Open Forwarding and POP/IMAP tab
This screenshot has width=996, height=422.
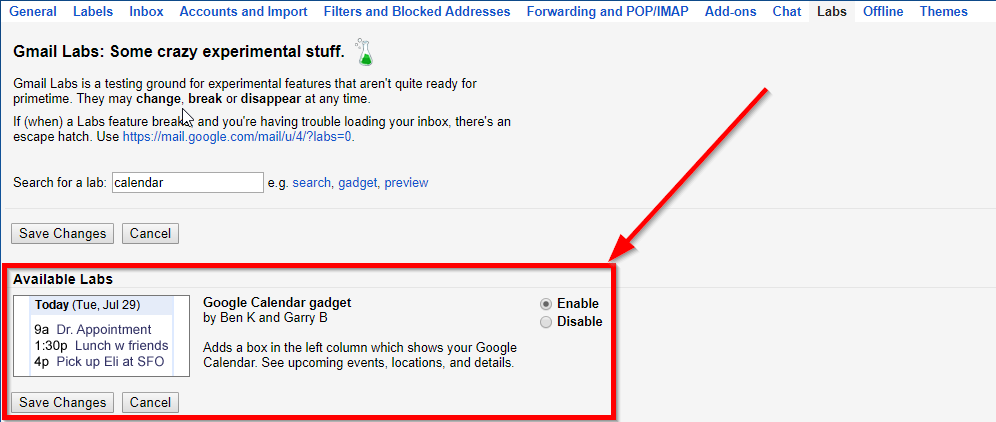point(607,11)
